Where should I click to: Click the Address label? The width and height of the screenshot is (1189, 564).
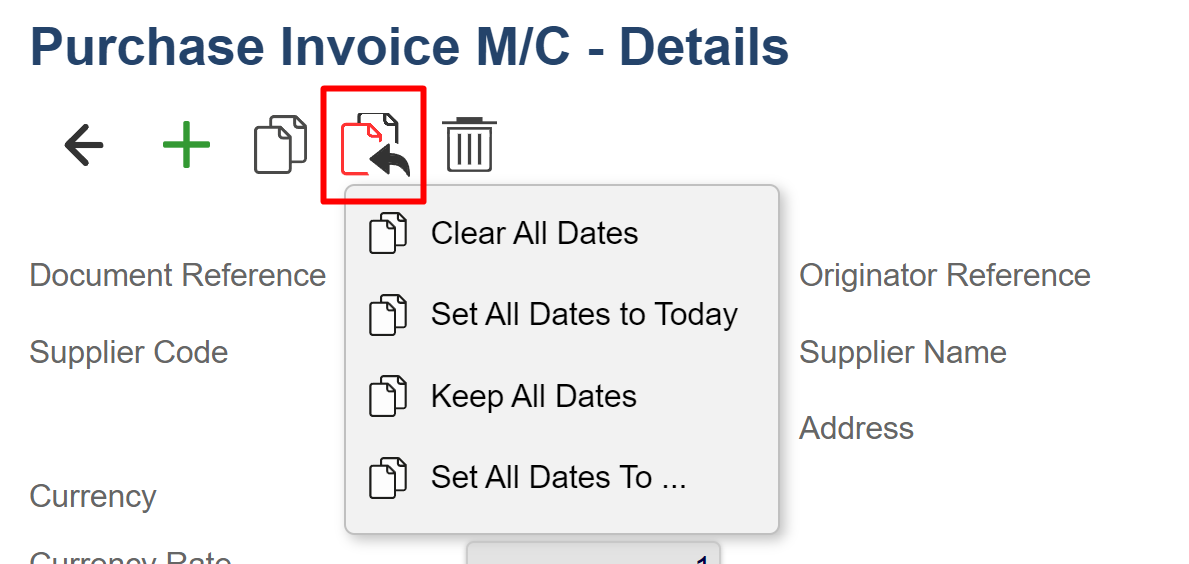tap(856, 429)
